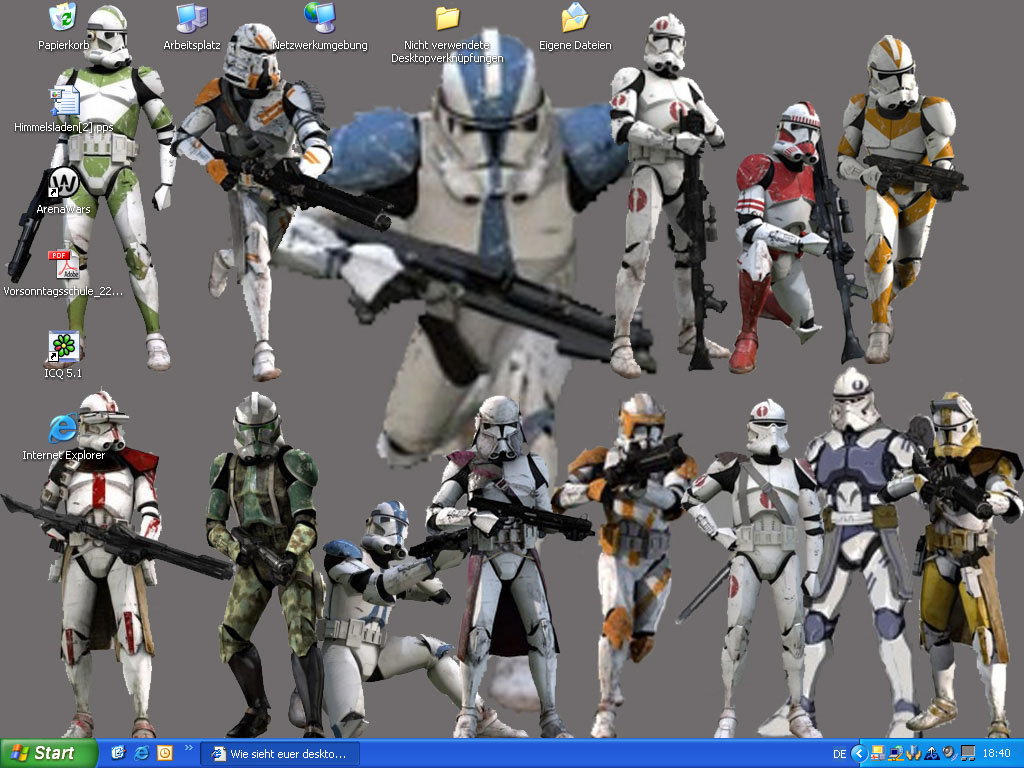Expand the Quick Launch overflow chevron
The image size is (1024, 768).
click(x=189, y=748)
